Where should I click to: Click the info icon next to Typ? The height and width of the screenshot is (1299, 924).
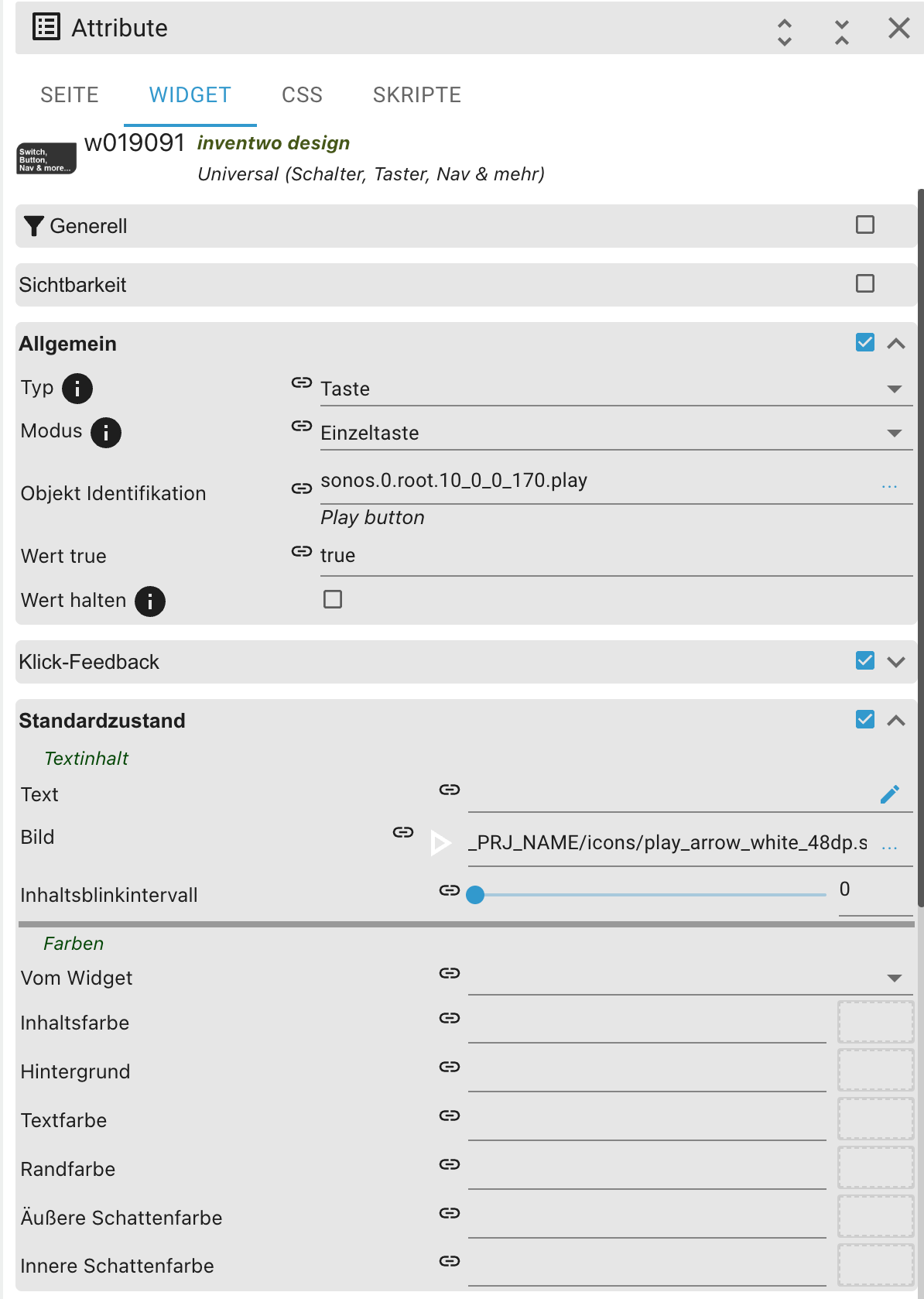(x=77, y=389)
